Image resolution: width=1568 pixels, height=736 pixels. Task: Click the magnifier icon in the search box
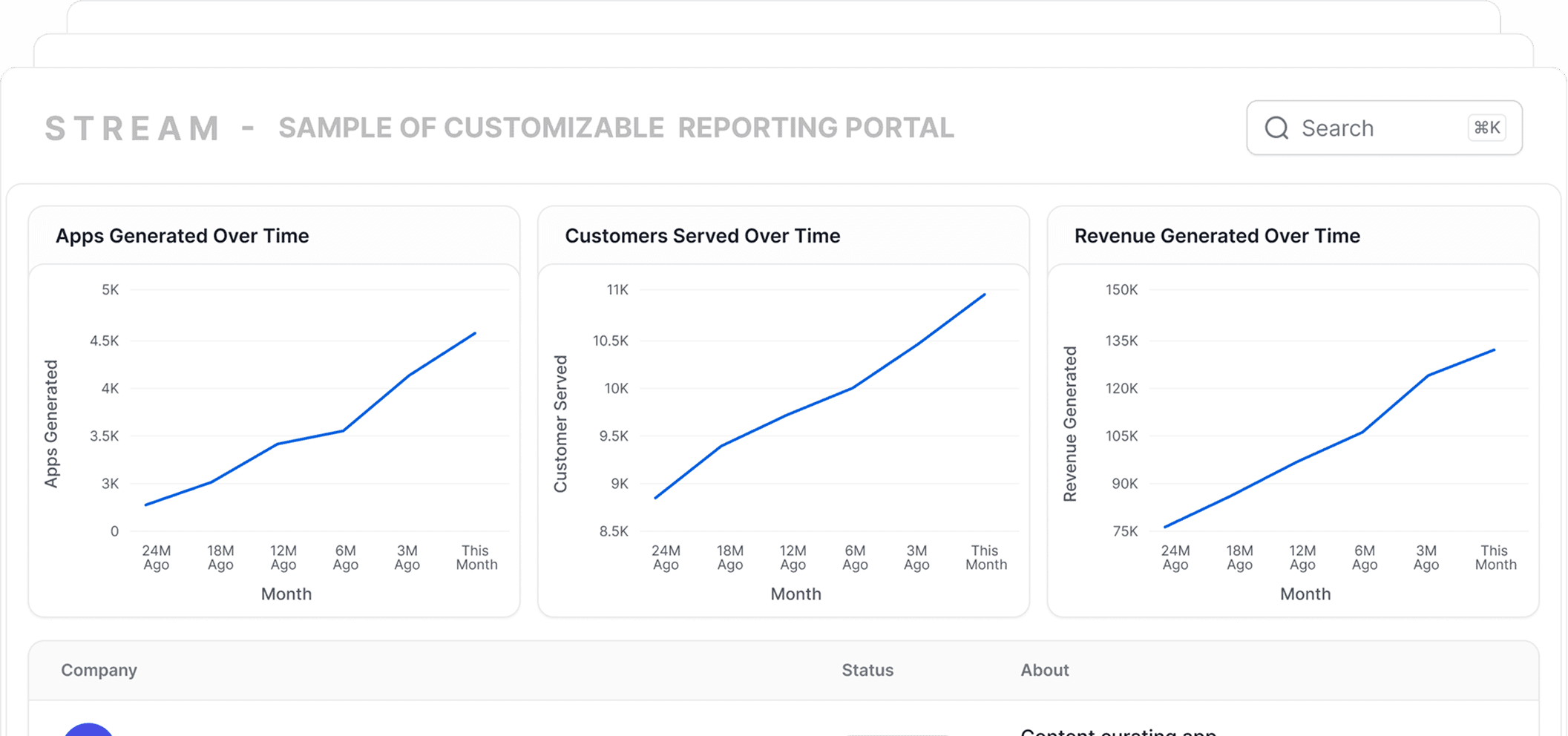pyautogui.click(x=1276, y=128)
